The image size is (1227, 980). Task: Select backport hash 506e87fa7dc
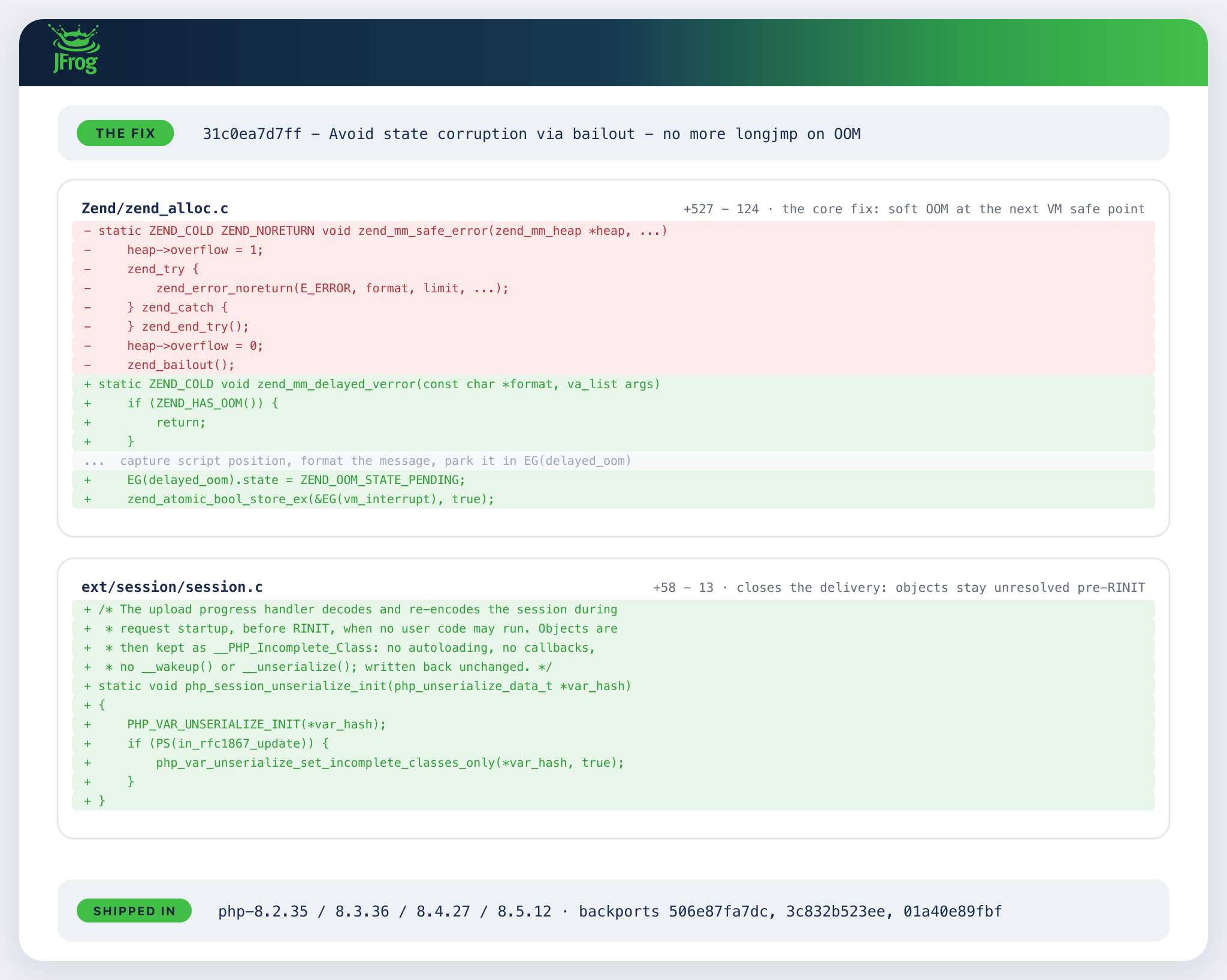(x=718, y=911)
